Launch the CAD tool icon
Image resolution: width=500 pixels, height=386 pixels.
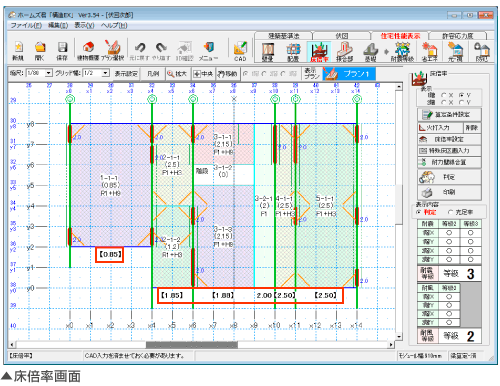click(240, 51)
